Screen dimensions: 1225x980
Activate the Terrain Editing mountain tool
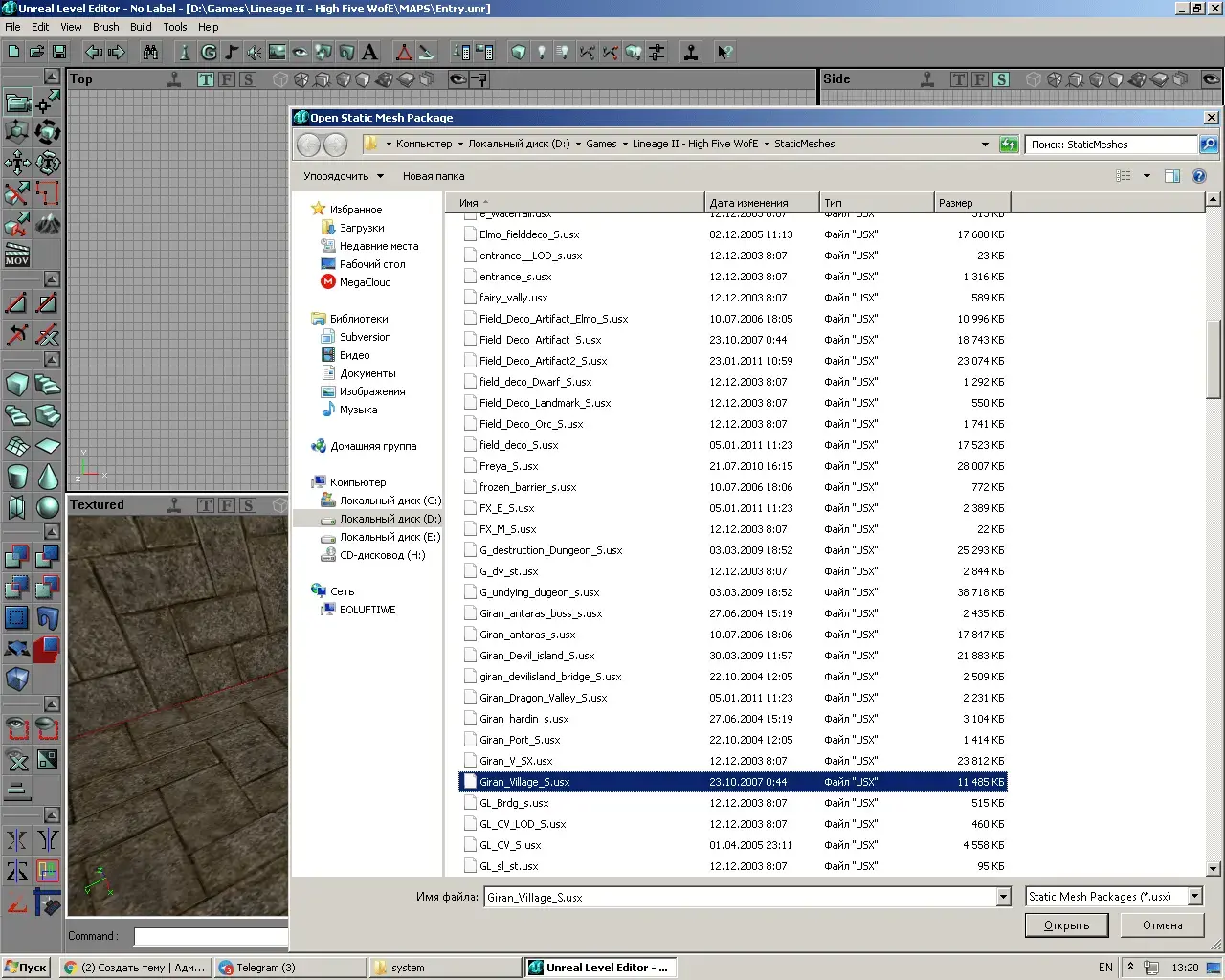pos(48,224)
